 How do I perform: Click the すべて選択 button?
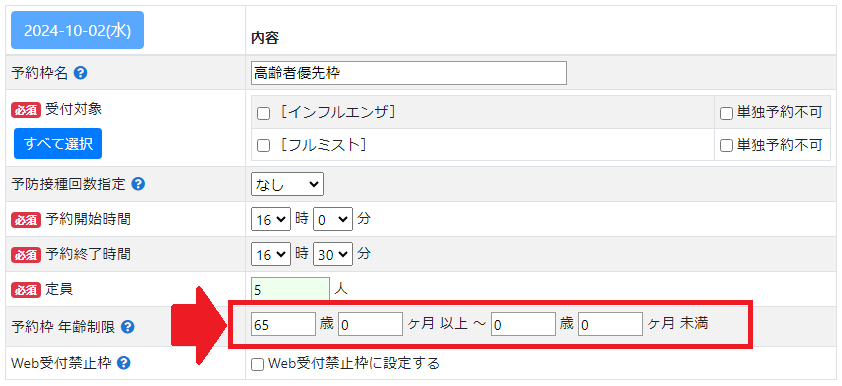(x=58, y=144)
